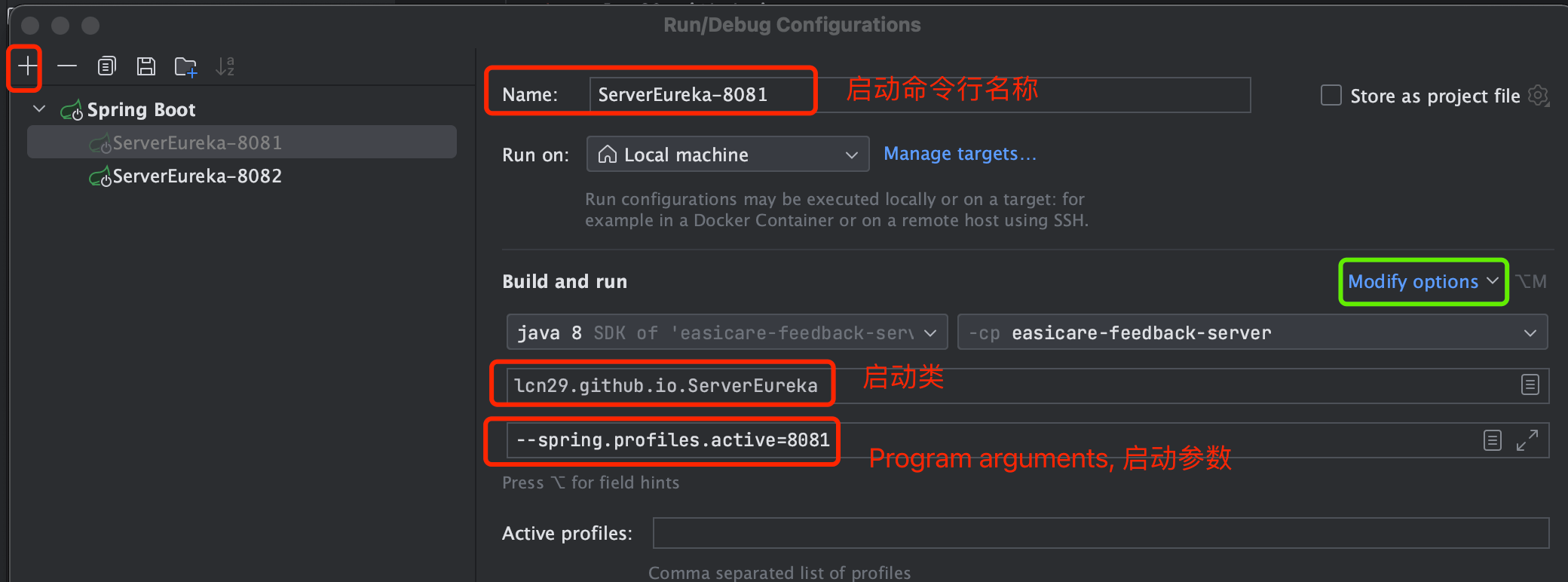The width and height of the screenshot is (1568, 582).
Task: Click the red close window button
Action: [30, 26]
